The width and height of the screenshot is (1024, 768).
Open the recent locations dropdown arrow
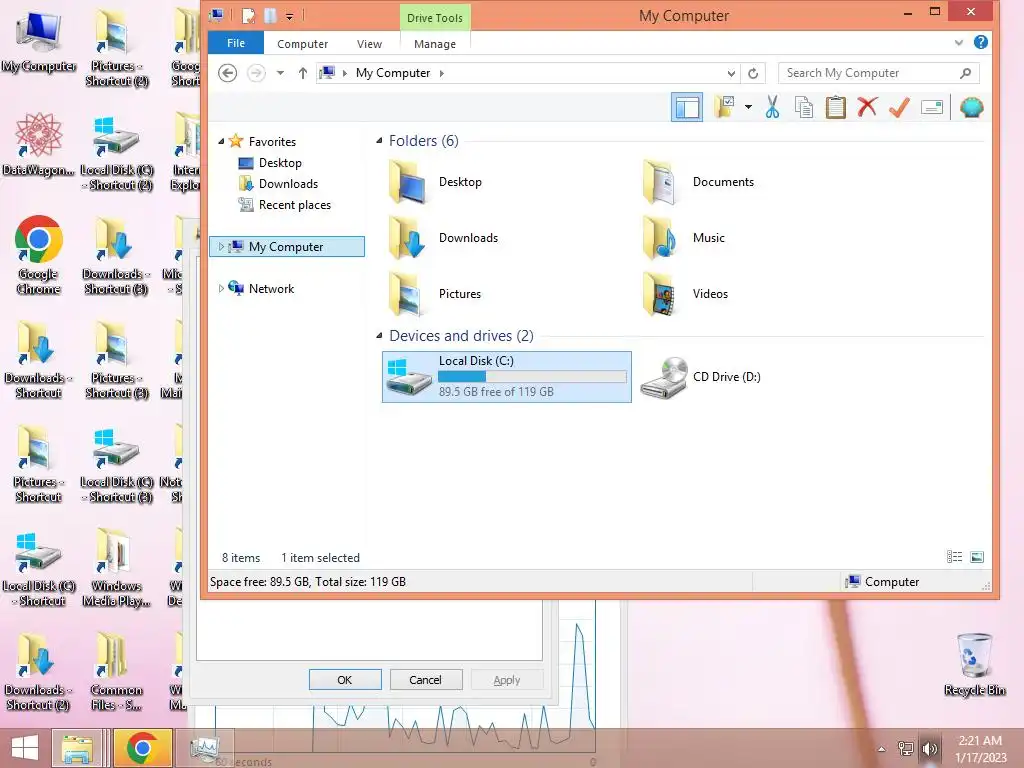[x=280, y=73]
